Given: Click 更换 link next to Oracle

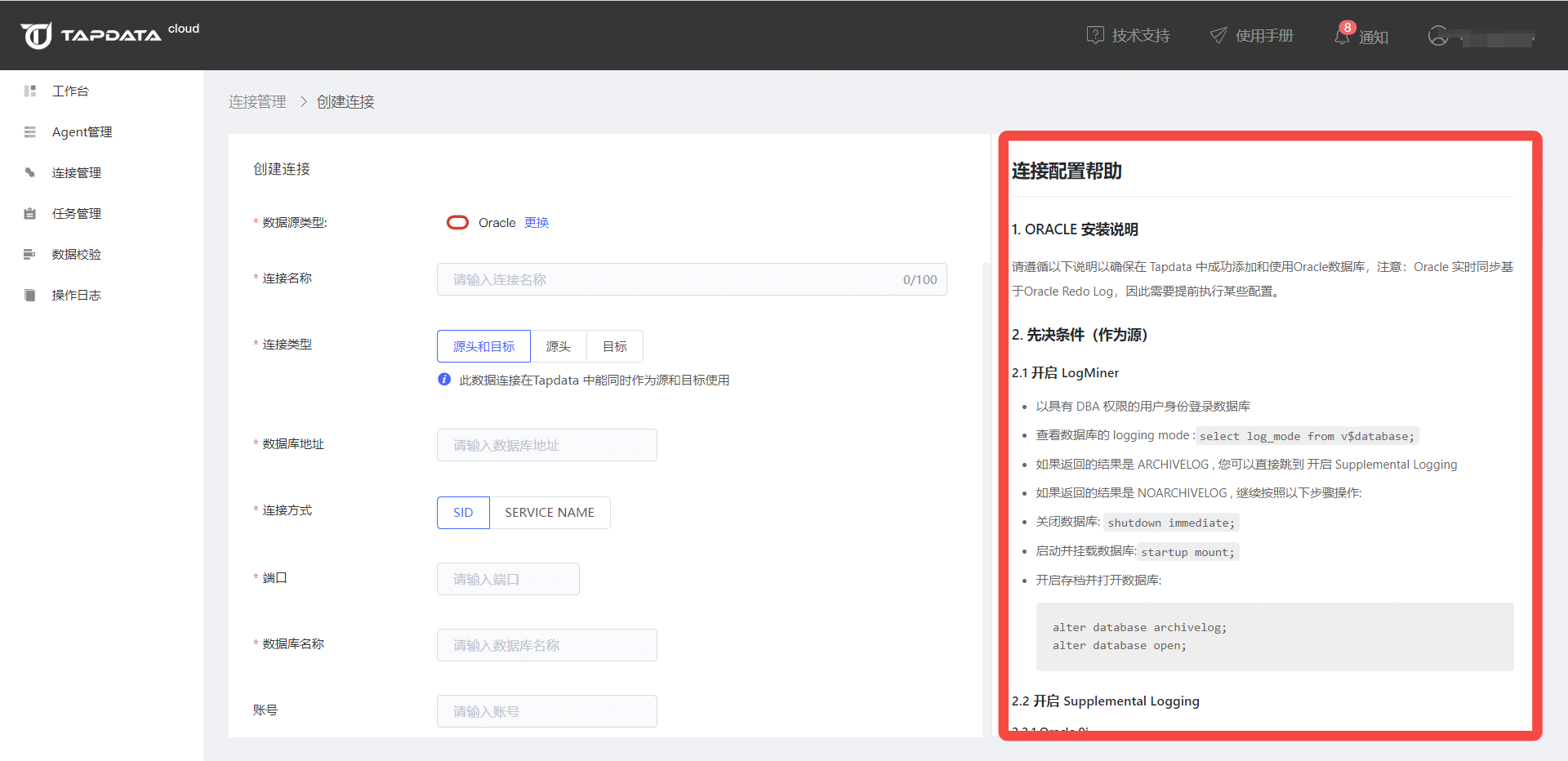Looking at the screenshot, I should [x=537, y=223].
